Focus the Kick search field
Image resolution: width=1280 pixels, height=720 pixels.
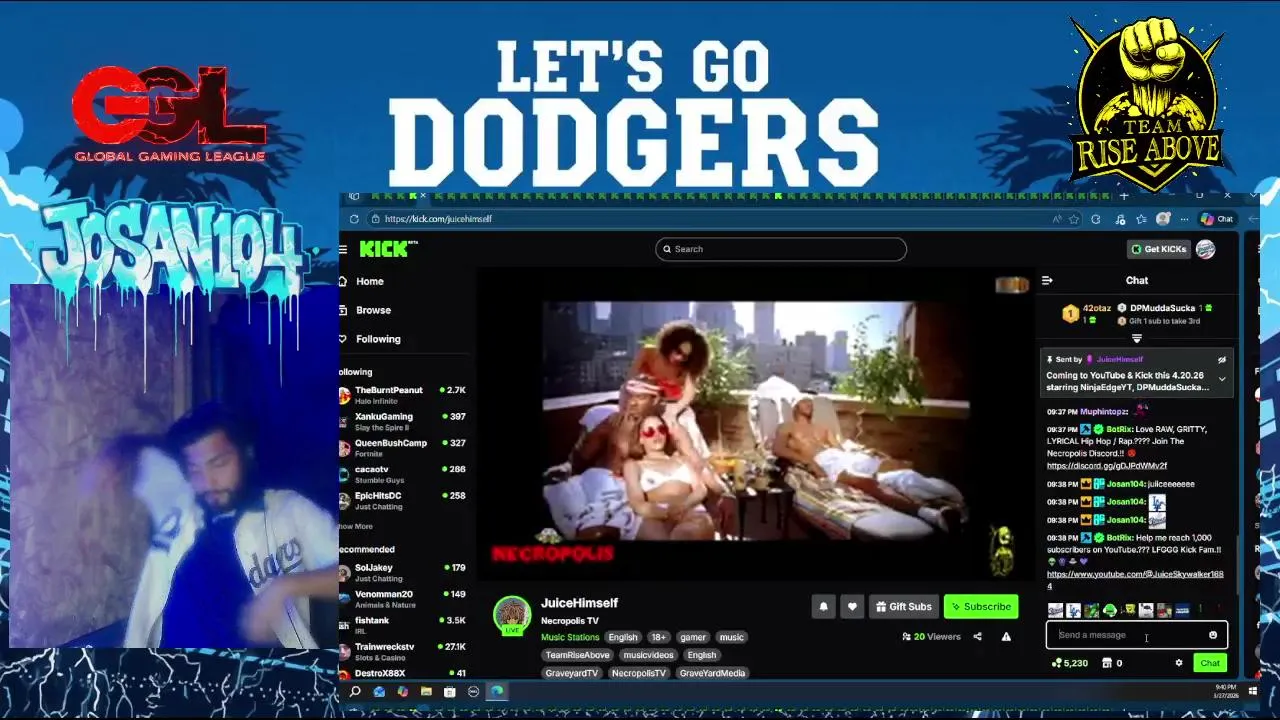click(781, 249)
